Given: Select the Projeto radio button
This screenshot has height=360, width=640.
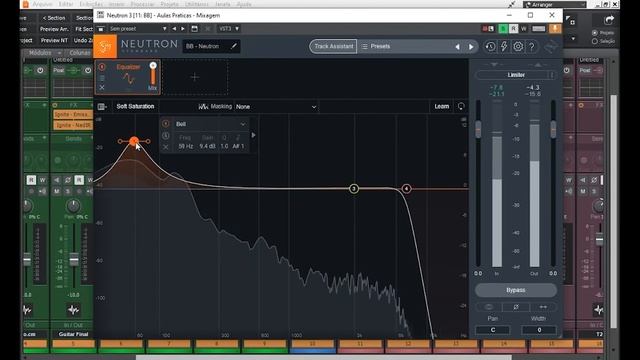Looking at the screenshot, I should click(595, 33).
